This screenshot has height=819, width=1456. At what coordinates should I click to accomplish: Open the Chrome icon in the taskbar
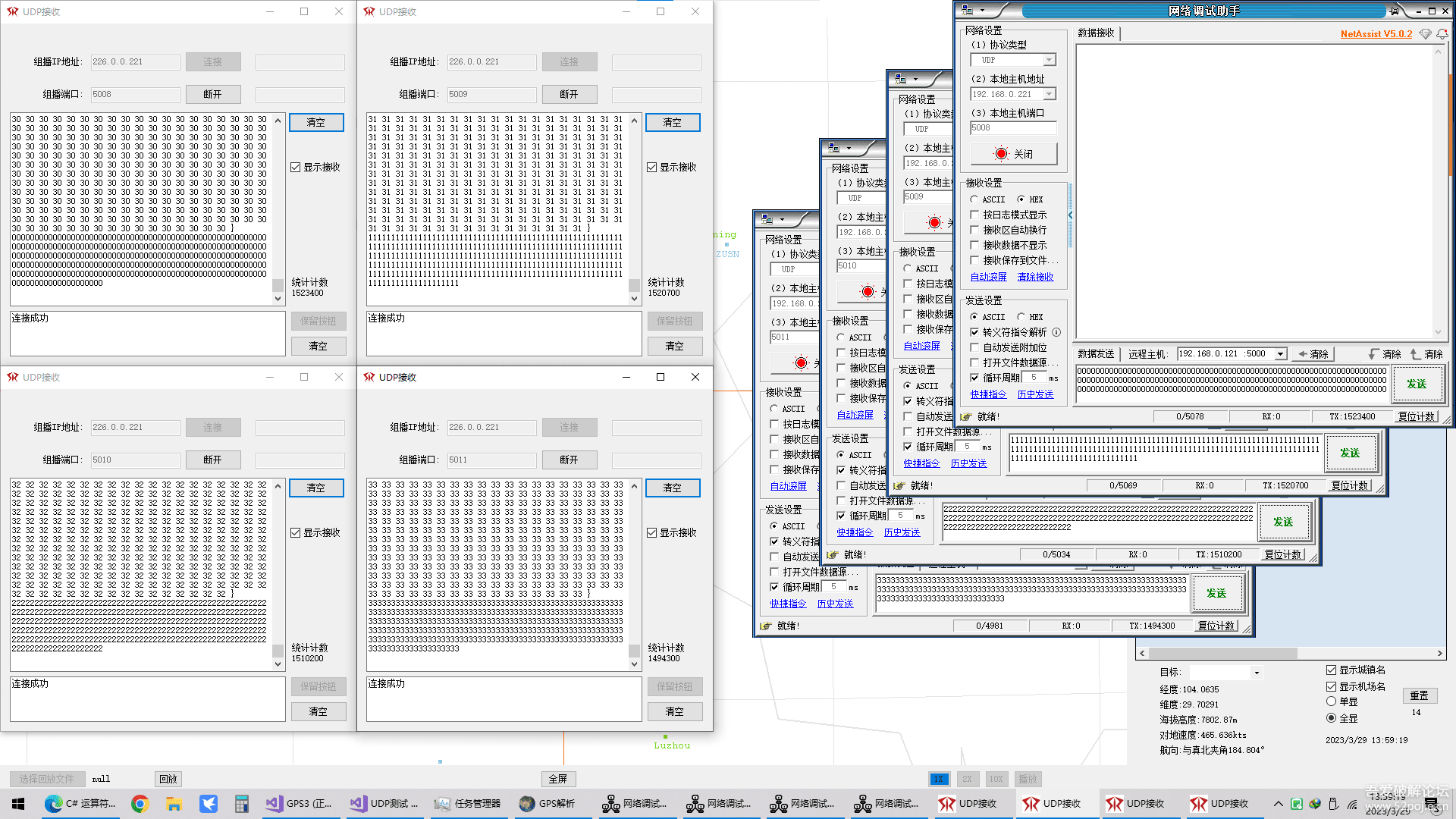tap(140, 804)
